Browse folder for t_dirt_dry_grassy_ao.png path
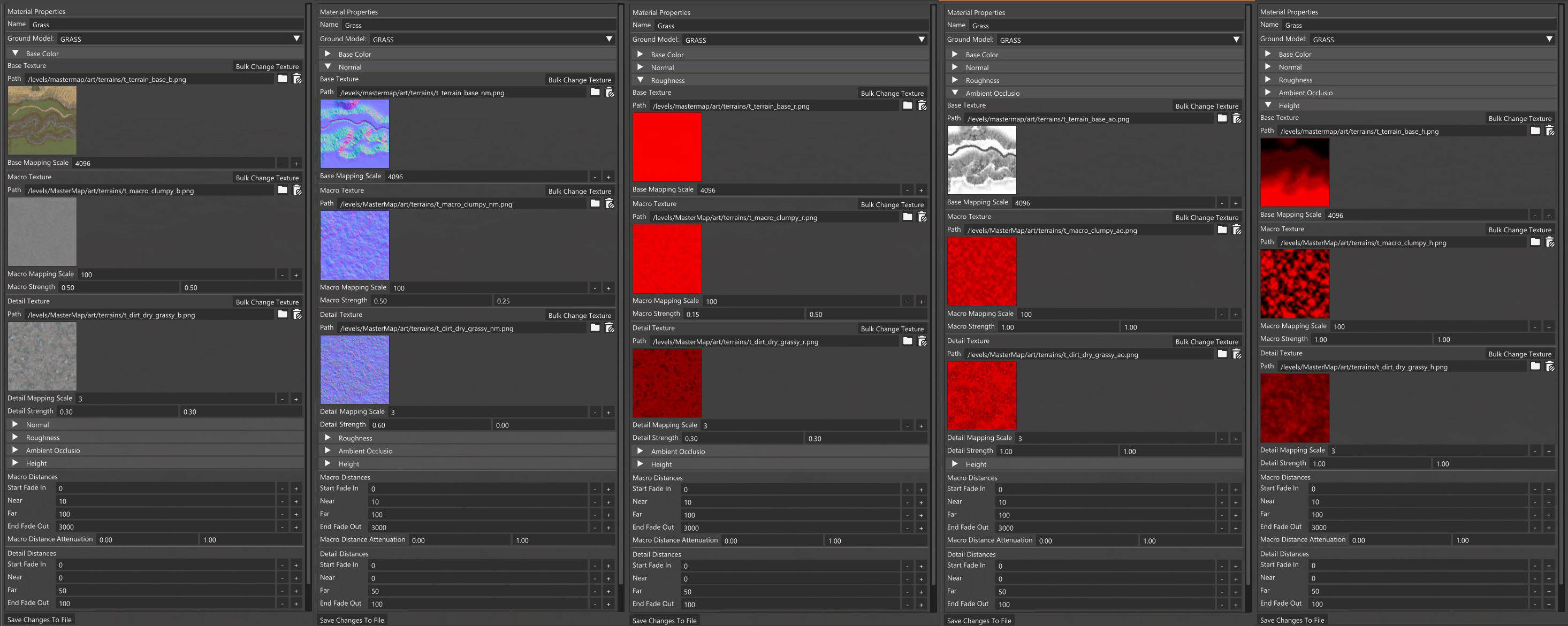Screen dimensions: 1568x626 pyautogui.click(x=1222, y=354)
